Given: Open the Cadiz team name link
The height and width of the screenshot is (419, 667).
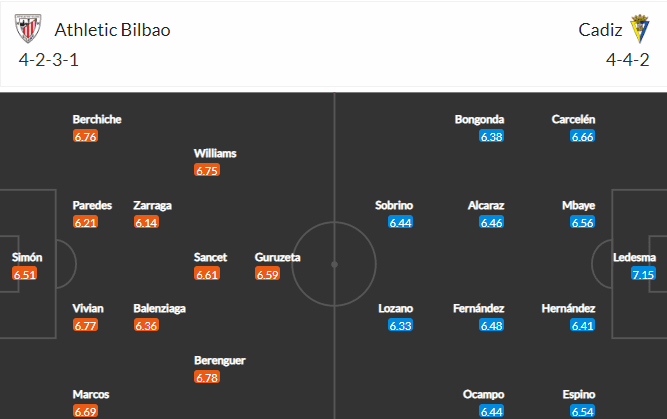Looking at the screenshot, I should coord(600,30).
